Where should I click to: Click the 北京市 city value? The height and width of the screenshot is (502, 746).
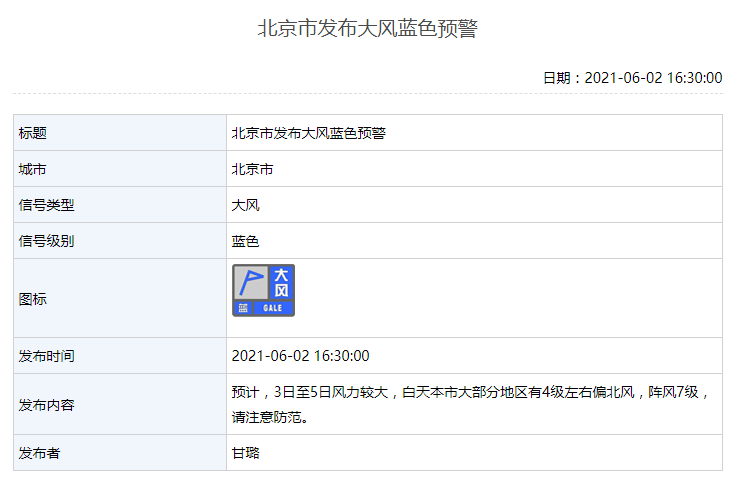[x=252, y=169]
